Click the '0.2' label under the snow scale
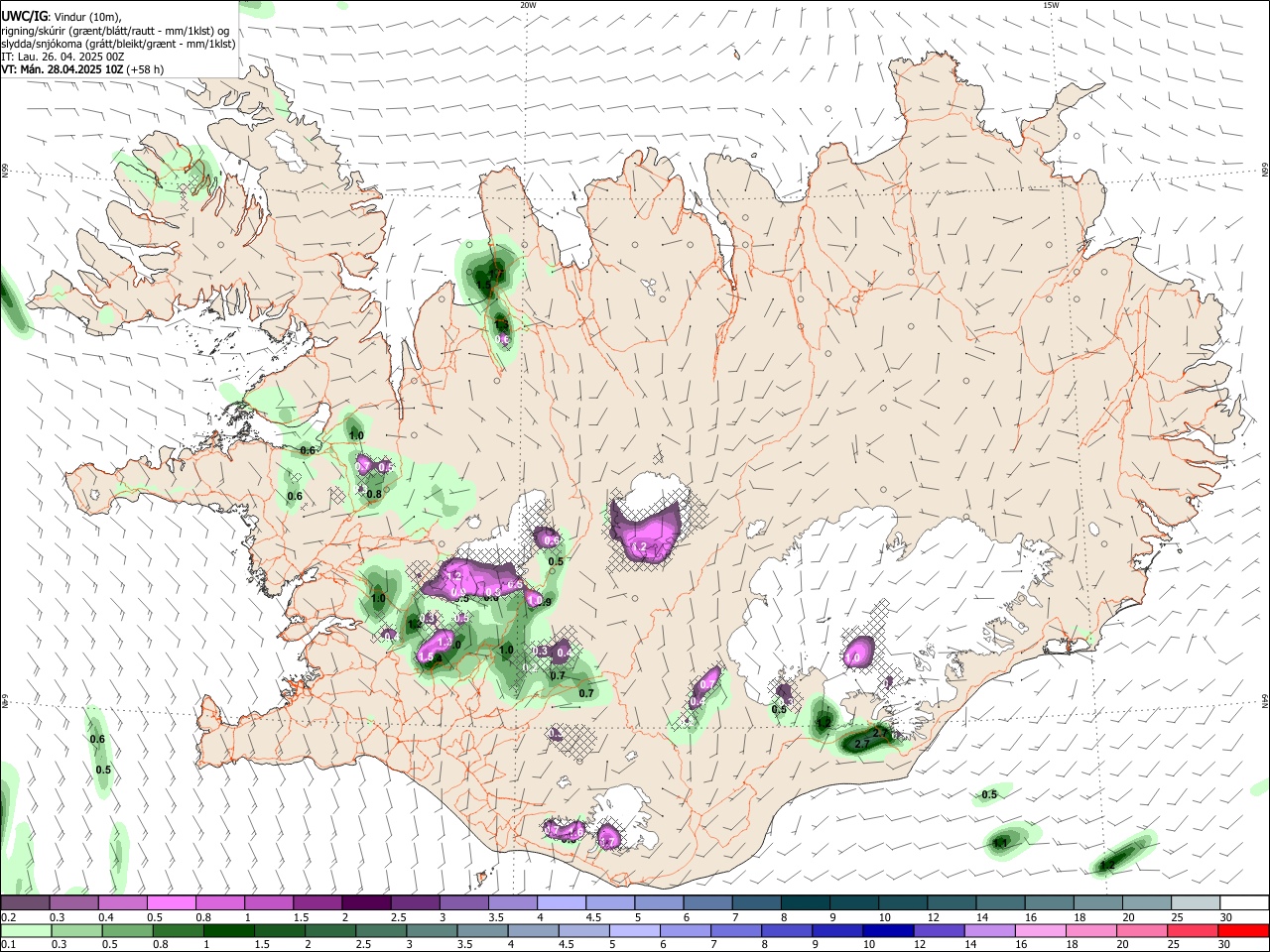The image size is (1270, 952). tap(9, 917)
